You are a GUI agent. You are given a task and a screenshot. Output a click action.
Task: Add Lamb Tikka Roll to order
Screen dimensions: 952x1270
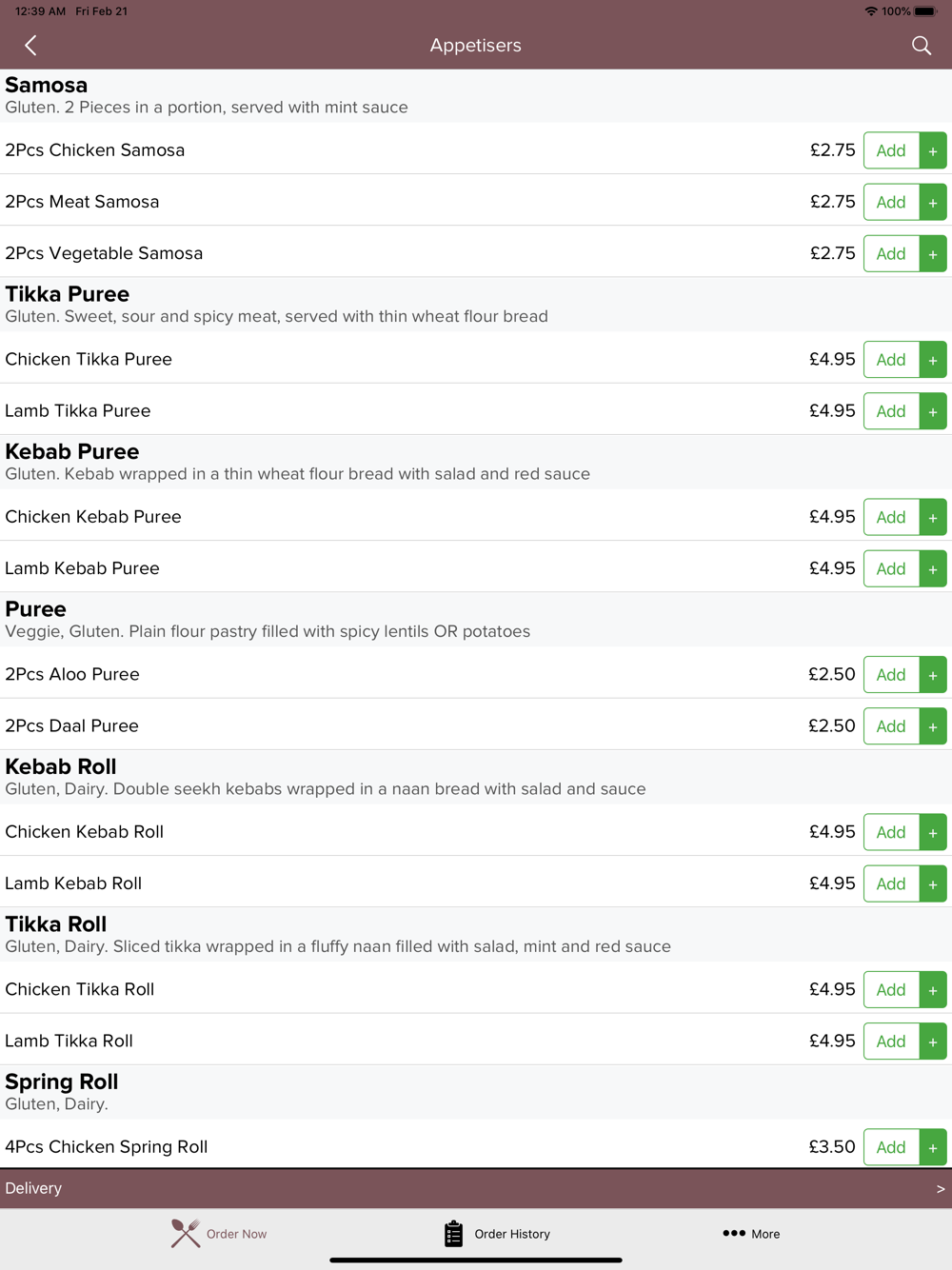[x=891, y=1042]
